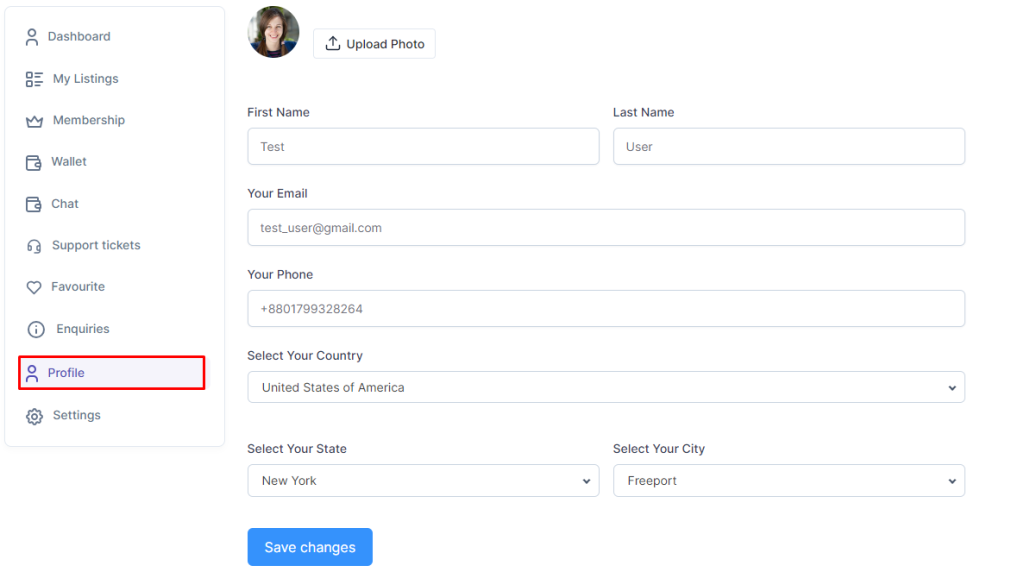Open the Select Your City dropdown

pyautogui.click(x=789, y=481)
